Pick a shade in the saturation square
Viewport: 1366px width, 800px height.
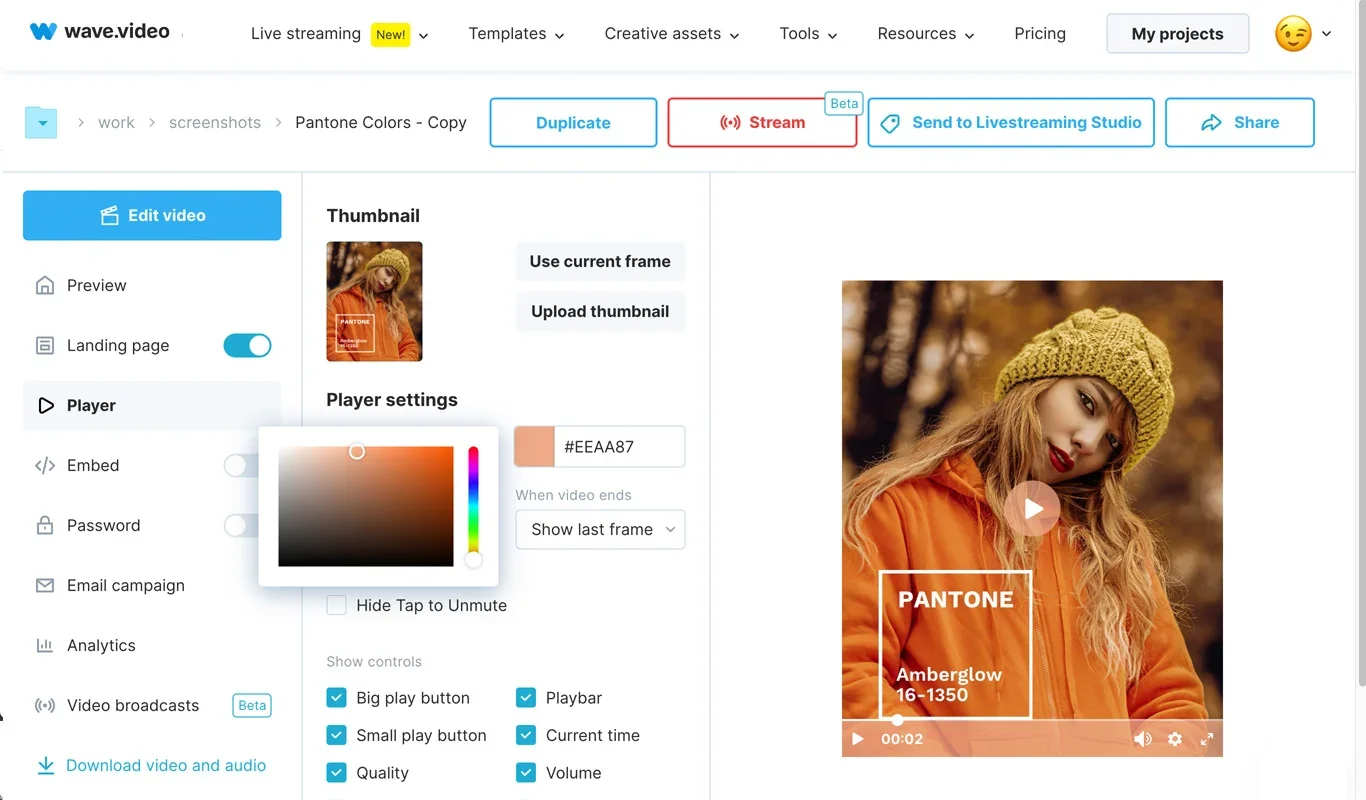pos(366,507)
